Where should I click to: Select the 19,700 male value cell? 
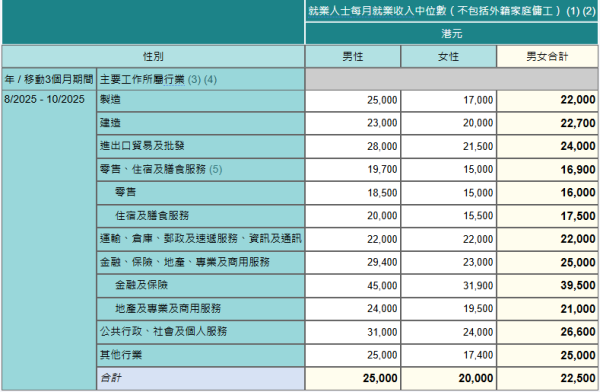(x=353, y=170)
